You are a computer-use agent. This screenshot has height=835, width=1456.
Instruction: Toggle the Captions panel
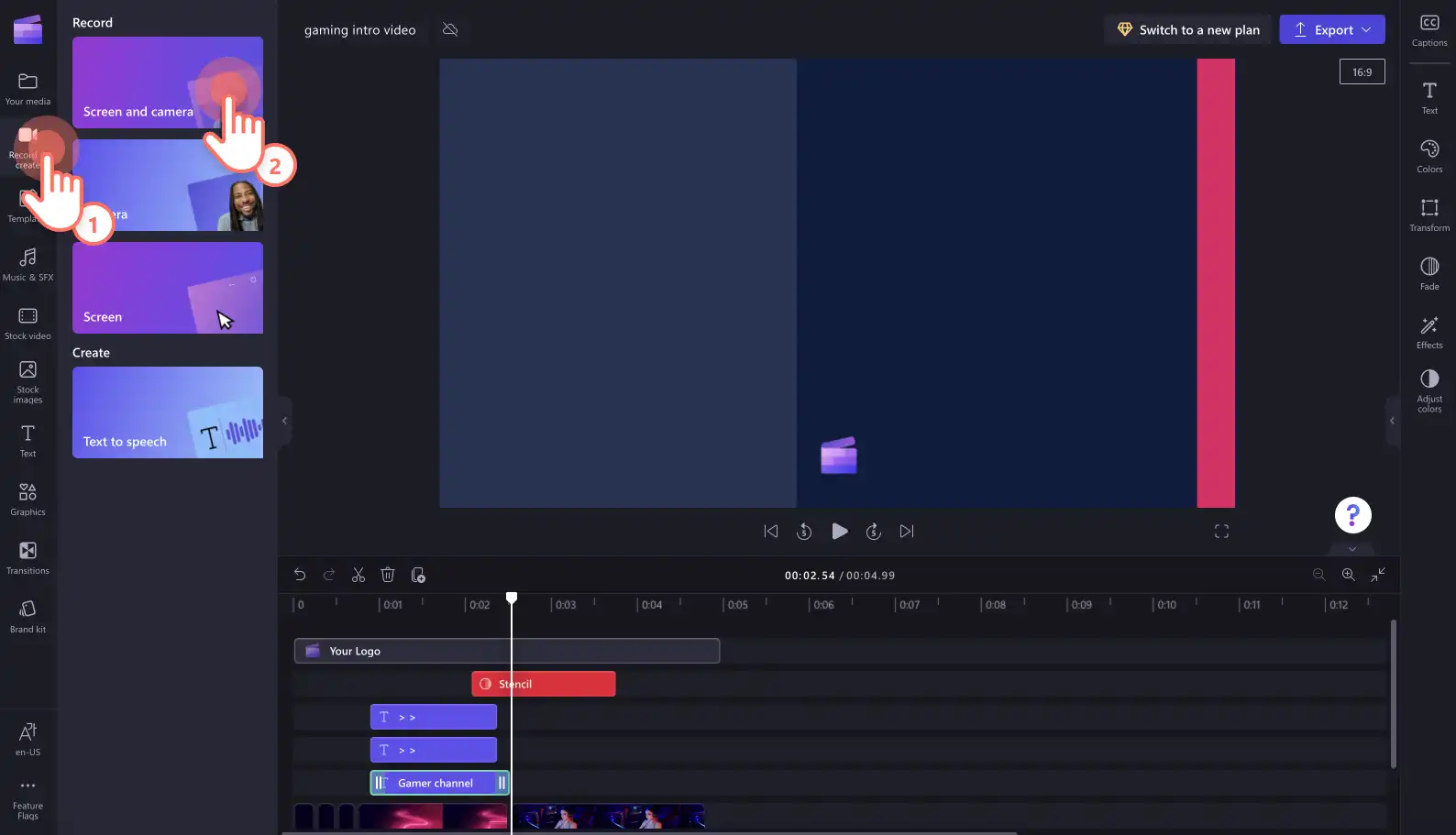pos(1429,29)
